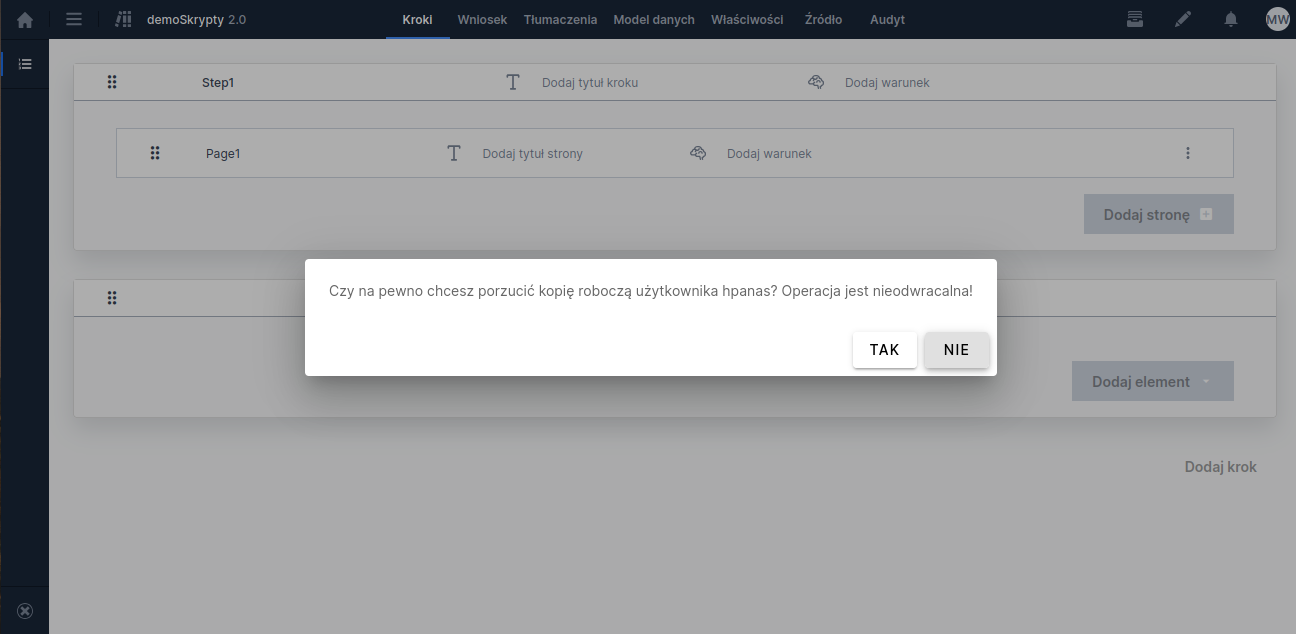Viewport: 1296px width, 634px height.
Task: Click the Page1 drag handle icon
Action: point(155,153)
